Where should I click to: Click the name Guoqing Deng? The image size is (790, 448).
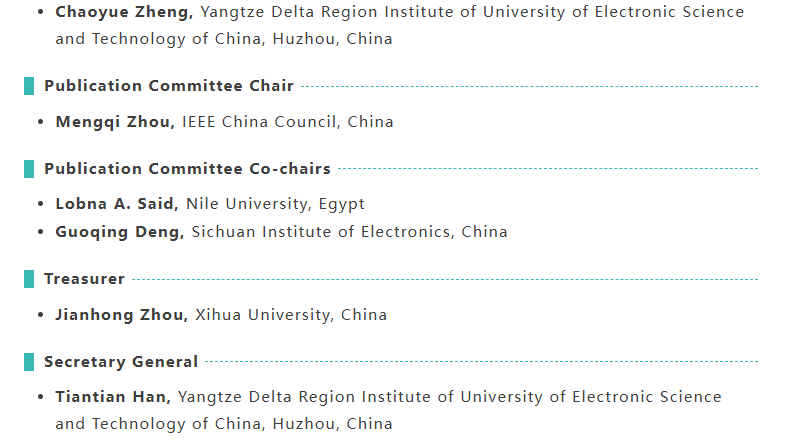click(120, 232)
